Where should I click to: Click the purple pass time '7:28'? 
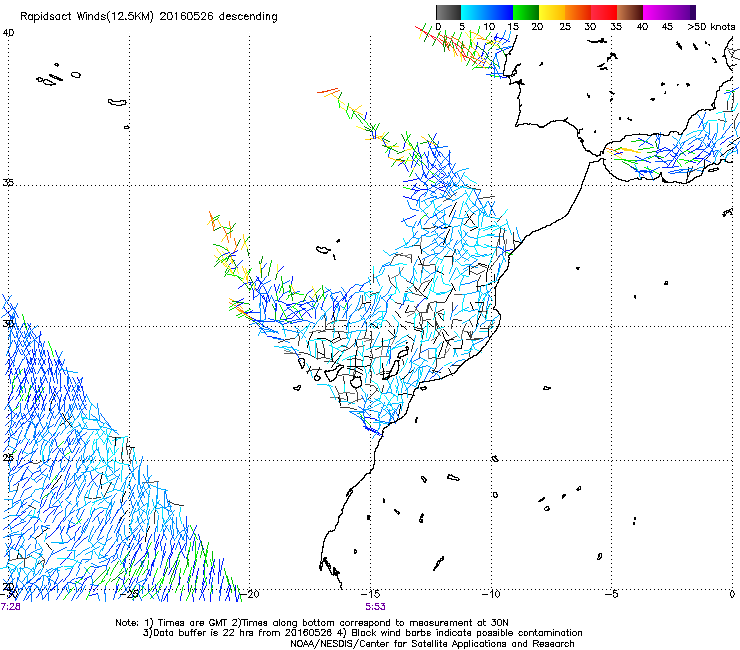(10, 607)
